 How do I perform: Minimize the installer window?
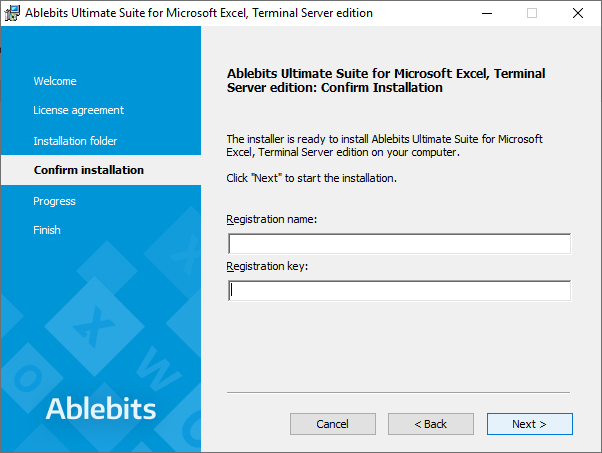tap(487, 13)
